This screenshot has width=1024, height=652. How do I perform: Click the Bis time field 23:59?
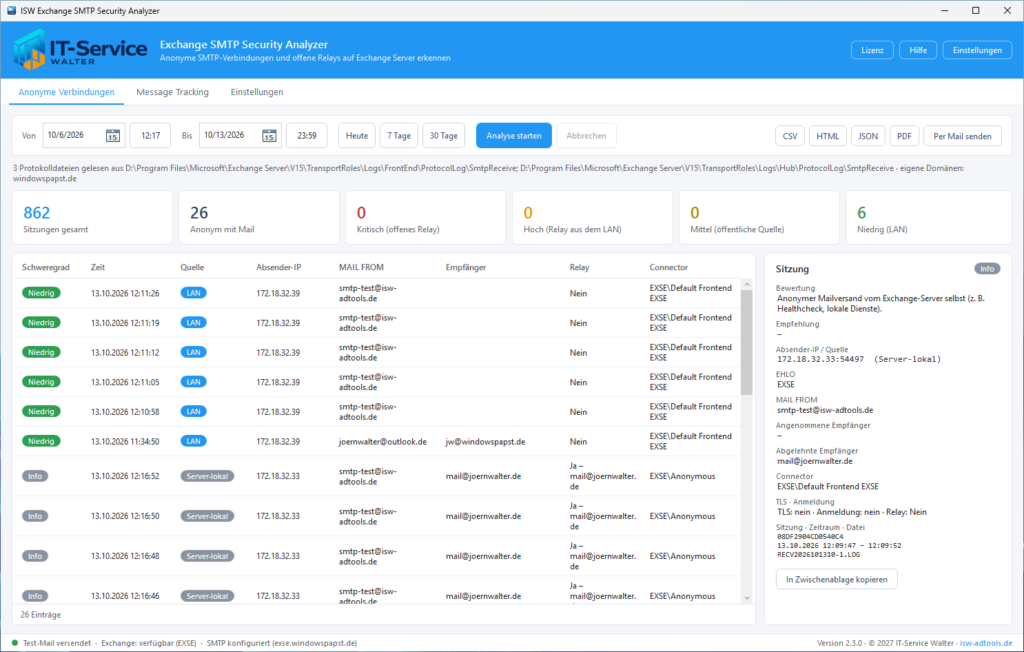[x=307, y=136]
